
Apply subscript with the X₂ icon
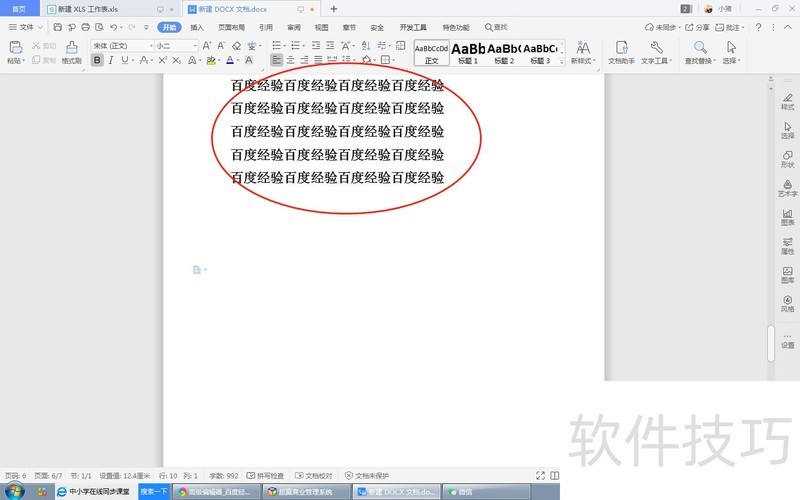tap(177, 60)
